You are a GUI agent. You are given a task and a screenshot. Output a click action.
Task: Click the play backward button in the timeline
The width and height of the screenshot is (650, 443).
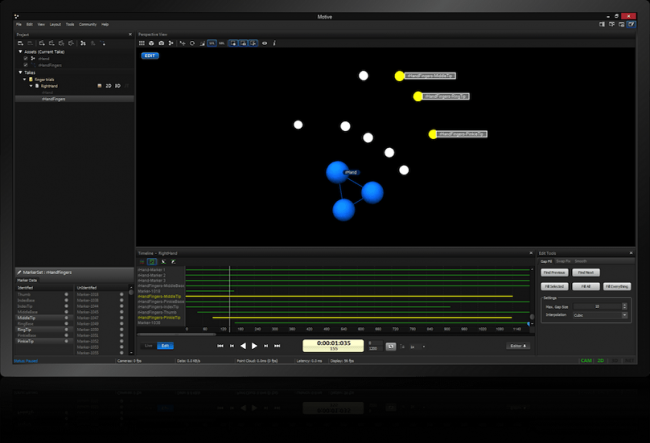point(243,346)
